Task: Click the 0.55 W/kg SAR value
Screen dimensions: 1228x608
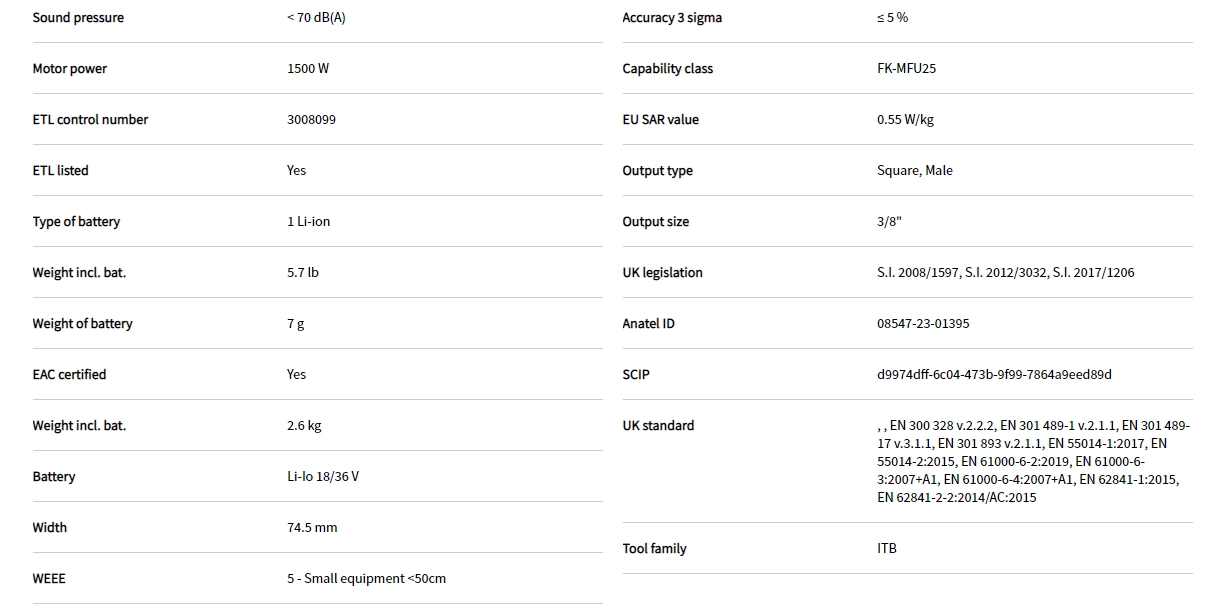Action: point(905,120)
